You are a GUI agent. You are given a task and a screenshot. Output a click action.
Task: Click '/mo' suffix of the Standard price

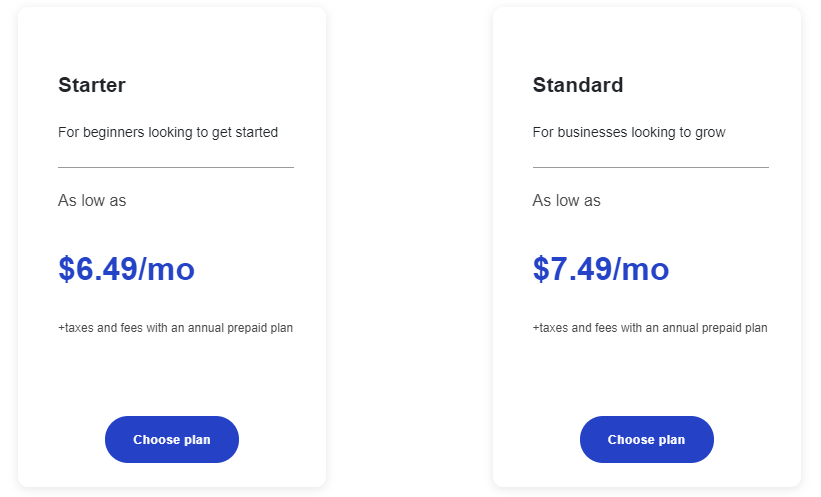coord(640,269)
